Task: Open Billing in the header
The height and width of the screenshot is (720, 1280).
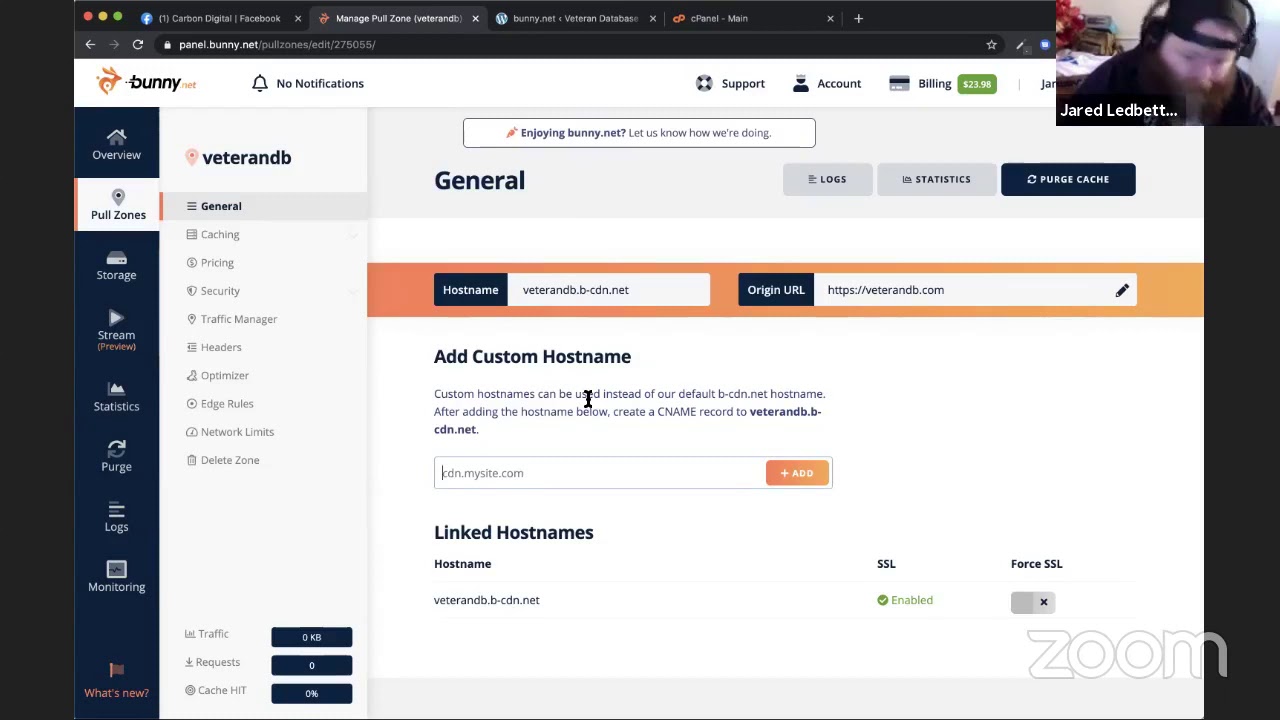Action: [x=920, y=84]
